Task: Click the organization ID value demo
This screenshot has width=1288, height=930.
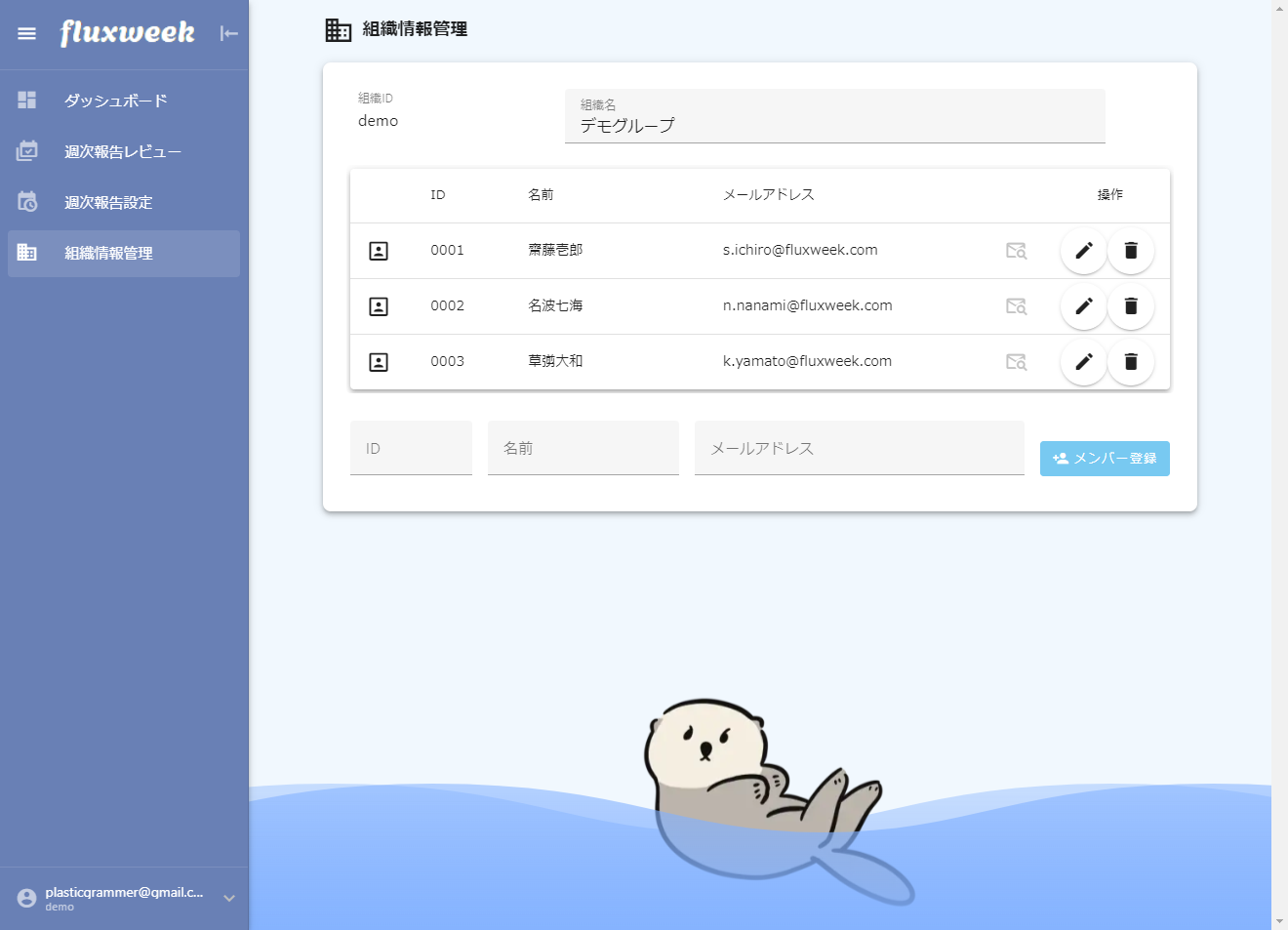Action: (x=379, y=121)
